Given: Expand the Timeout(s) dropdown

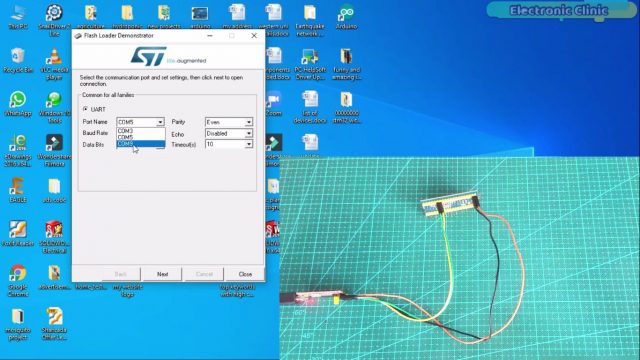Looking at the screenshot, I should [249, 144].
